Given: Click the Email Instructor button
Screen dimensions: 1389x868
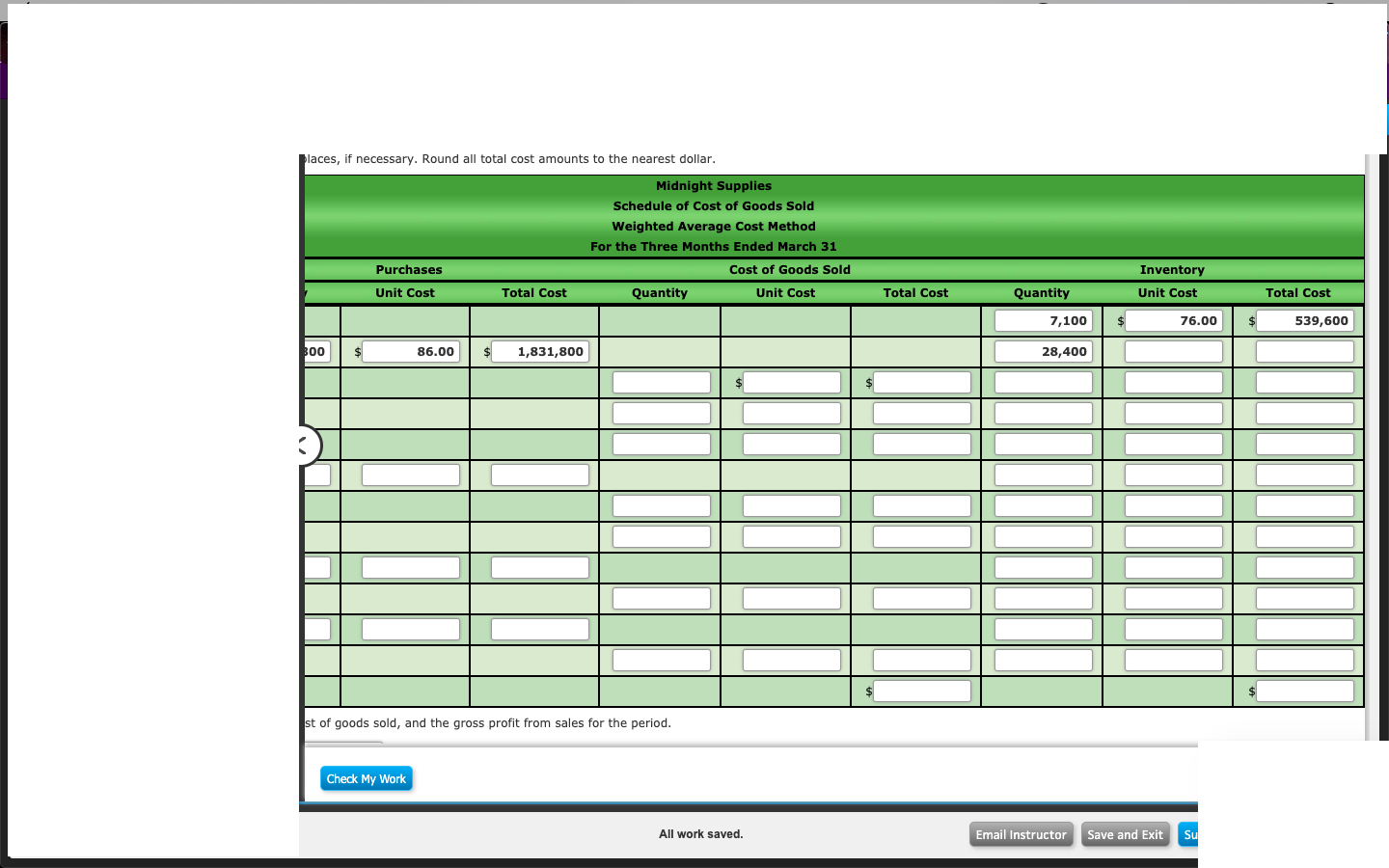Looking at the screenshot, I should (x=1021, y=834).
